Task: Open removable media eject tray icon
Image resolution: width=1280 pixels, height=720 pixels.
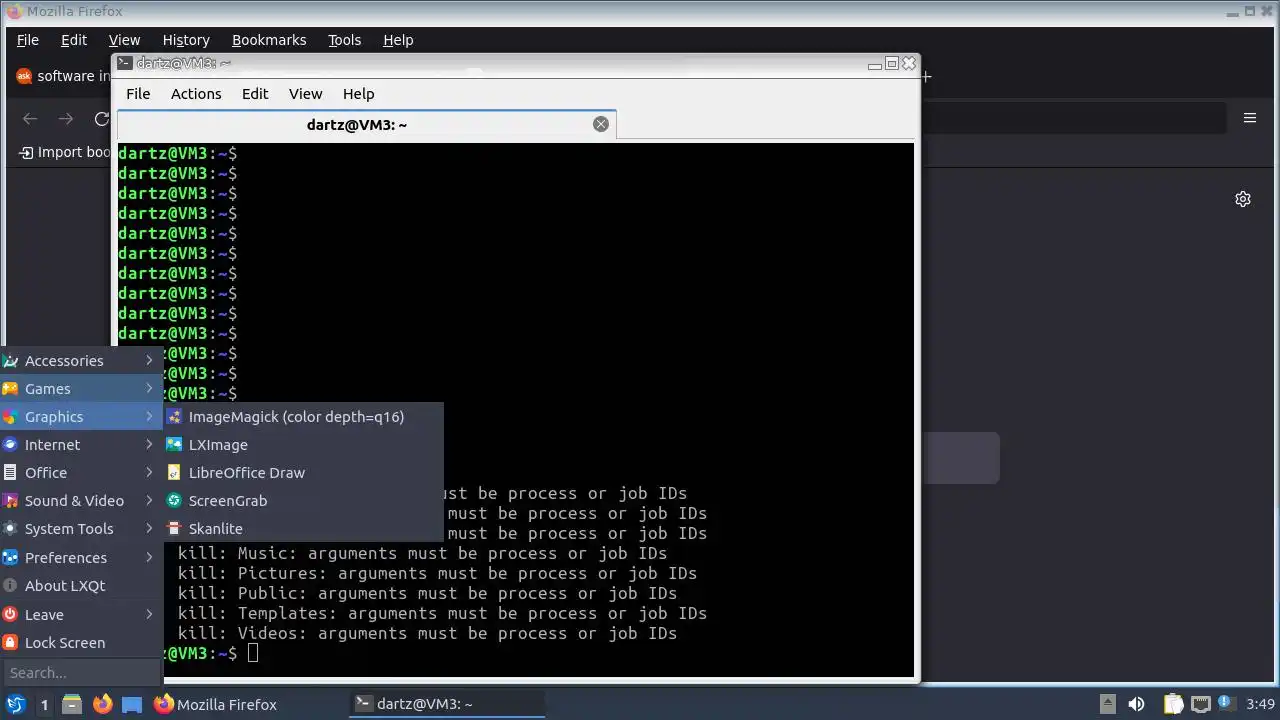Action: coord(1108,704)
